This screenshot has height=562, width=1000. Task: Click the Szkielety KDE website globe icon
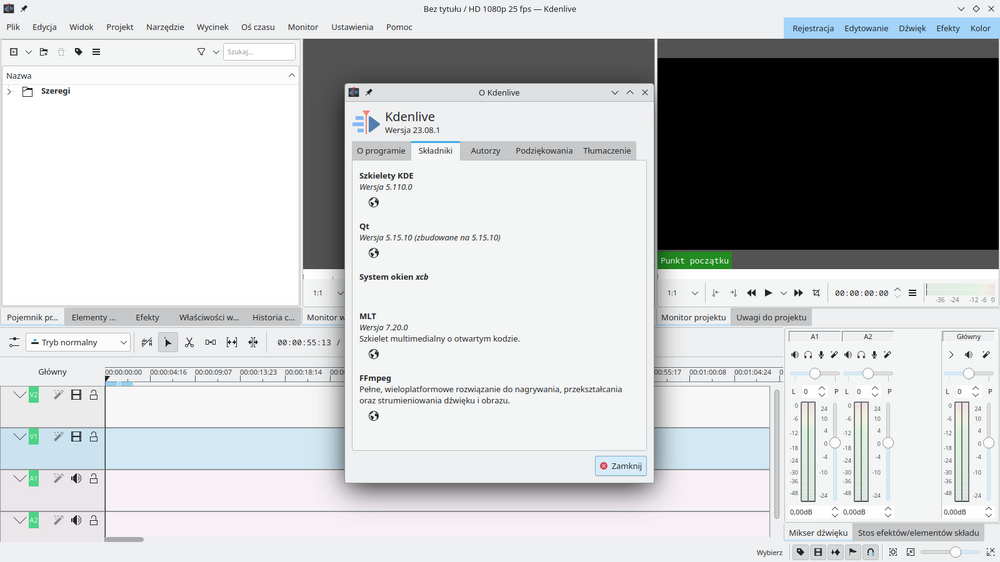373,202
